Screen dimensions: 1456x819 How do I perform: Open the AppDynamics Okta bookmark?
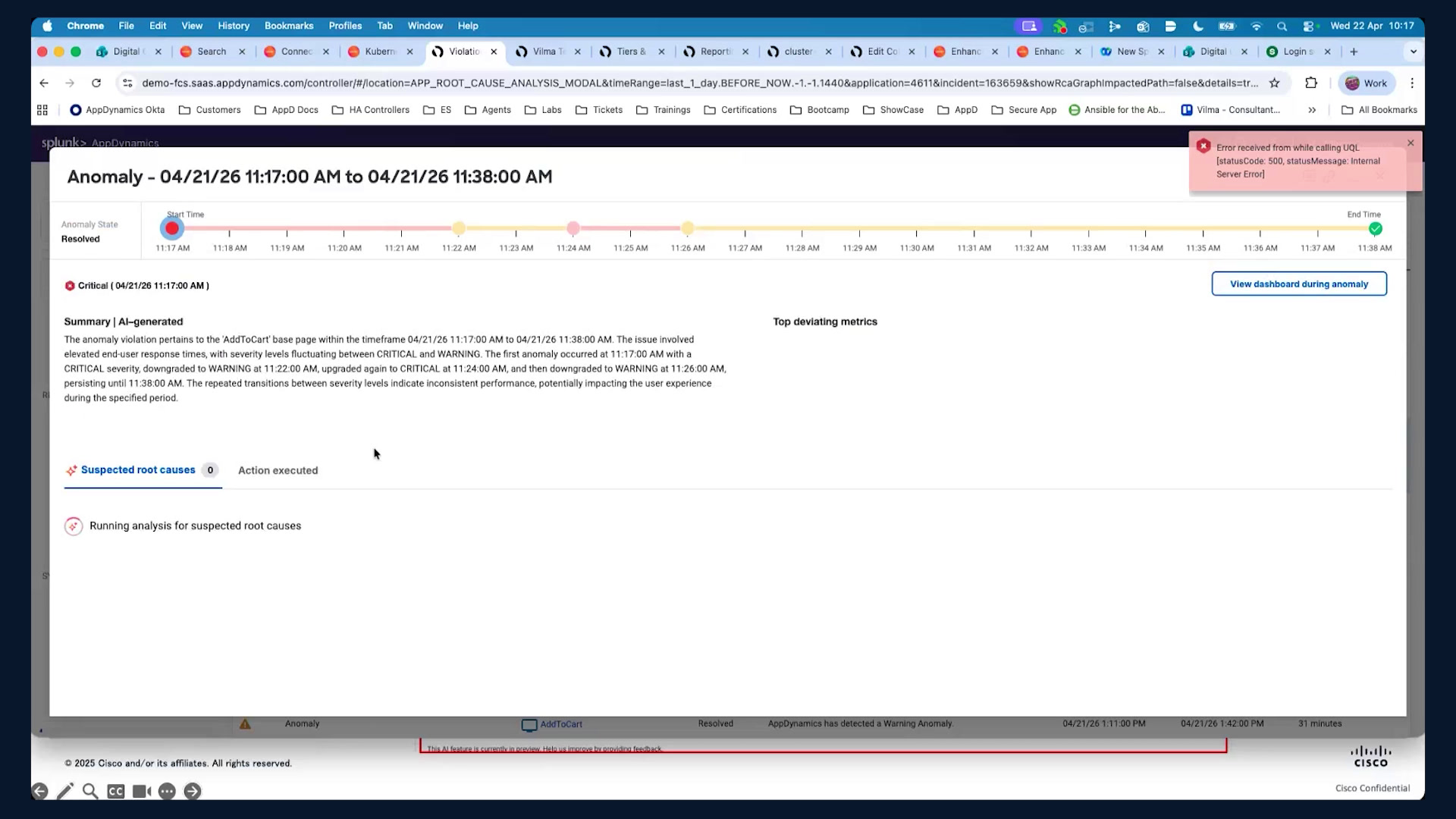117,110
